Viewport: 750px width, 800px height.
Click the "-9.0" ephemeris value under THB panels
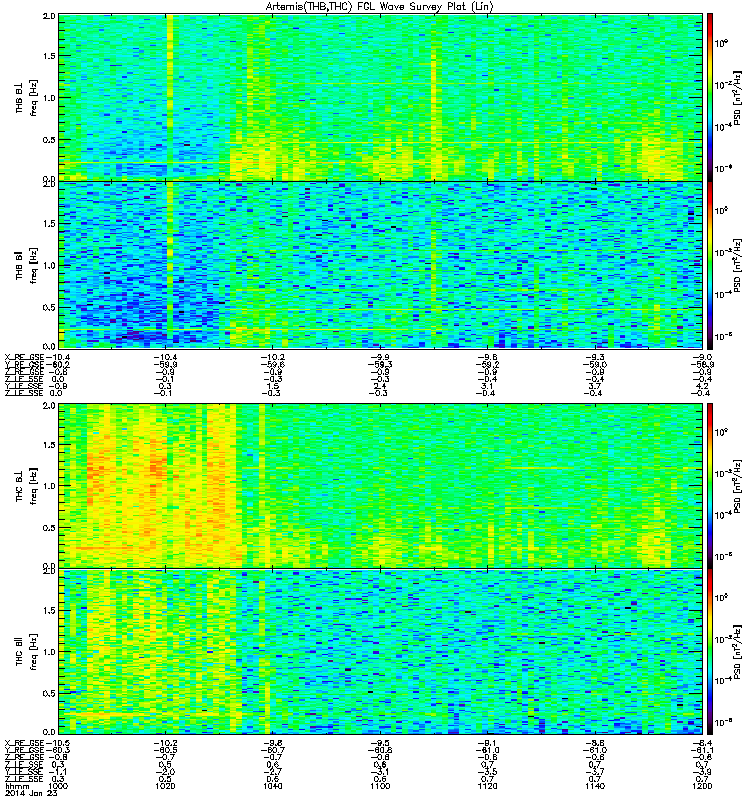(x=703, y=357)
